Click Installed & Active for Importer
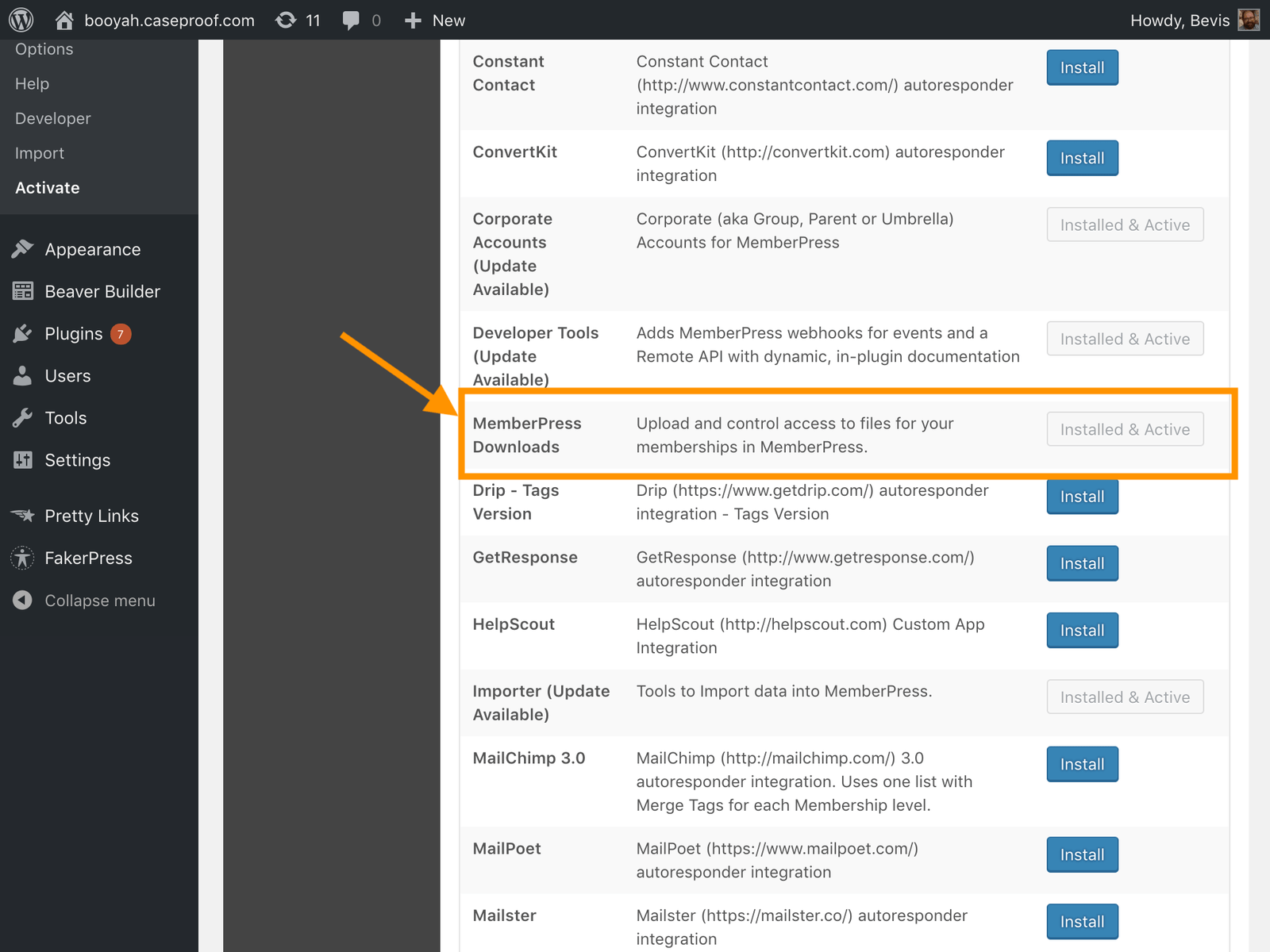This screenshot has height=952, width=1270. [1125, 697]
